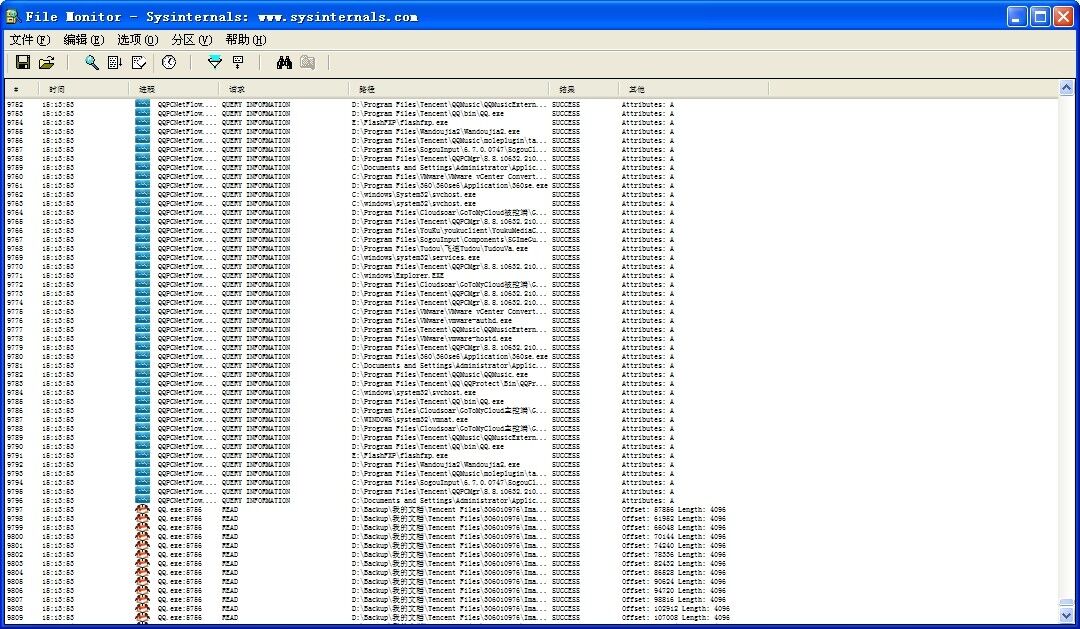Click the File Monitor title bar icon
The width and height of the screenshot is (1080, 629).
click(12, 17)
